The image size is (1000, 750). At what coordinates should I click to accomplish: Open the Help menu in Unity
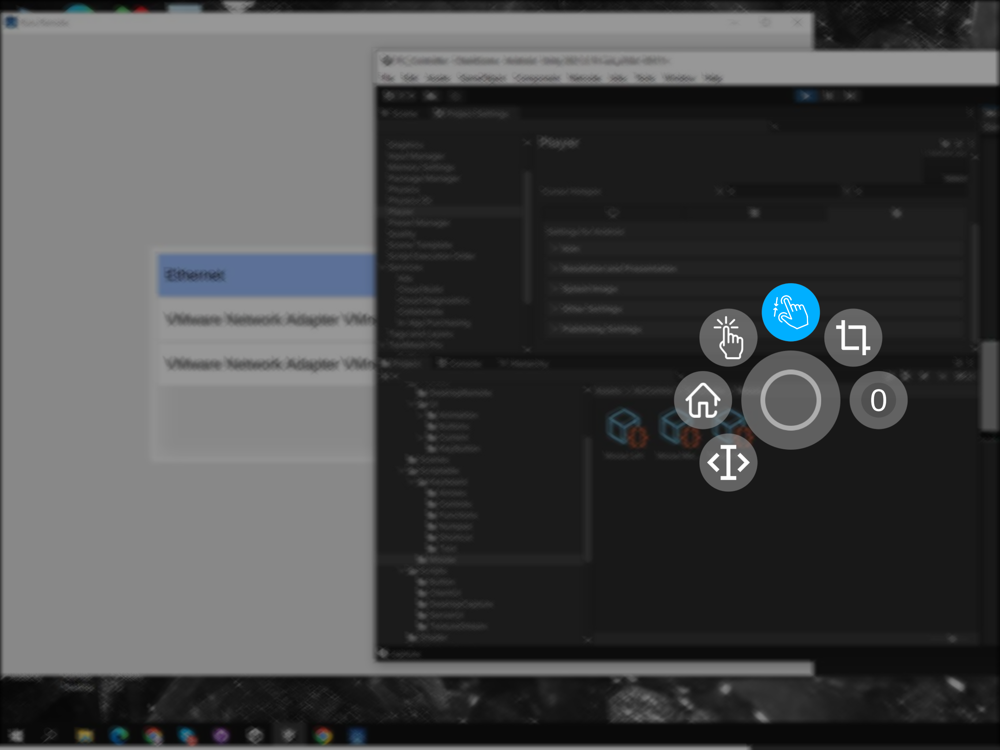(713, 78)
